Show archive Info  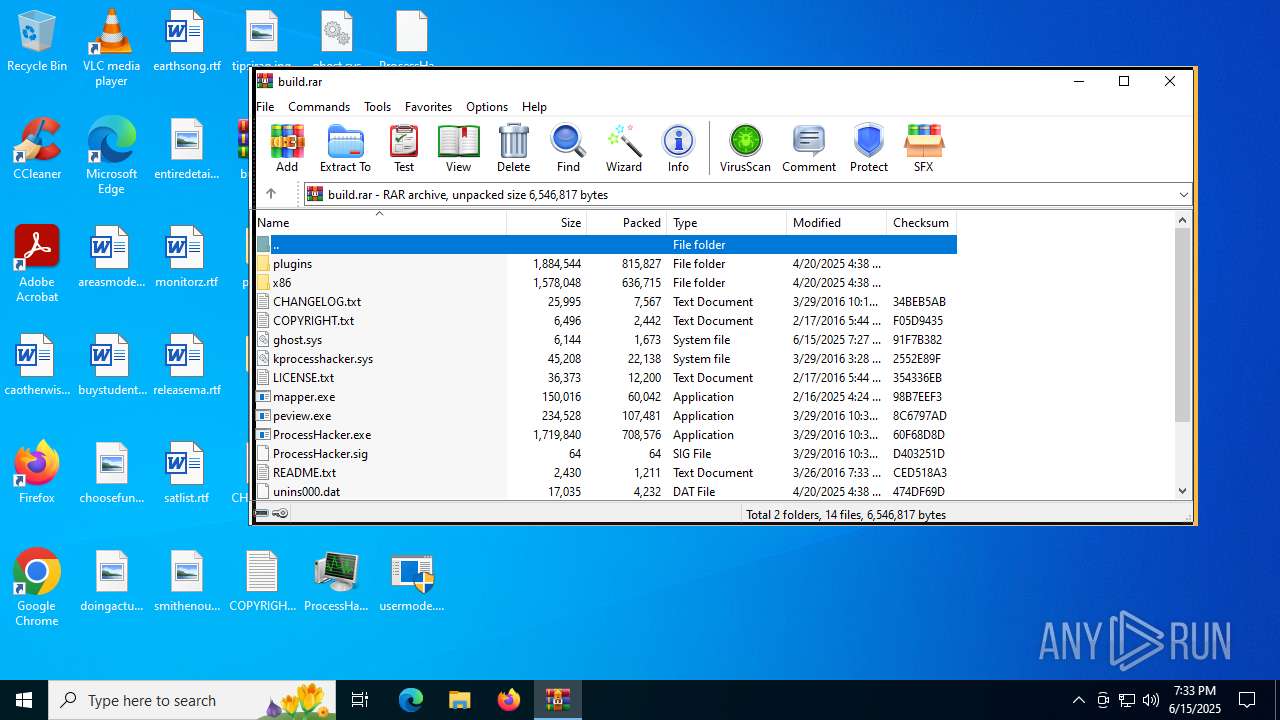pyautogui.click(x=678, y=148)
